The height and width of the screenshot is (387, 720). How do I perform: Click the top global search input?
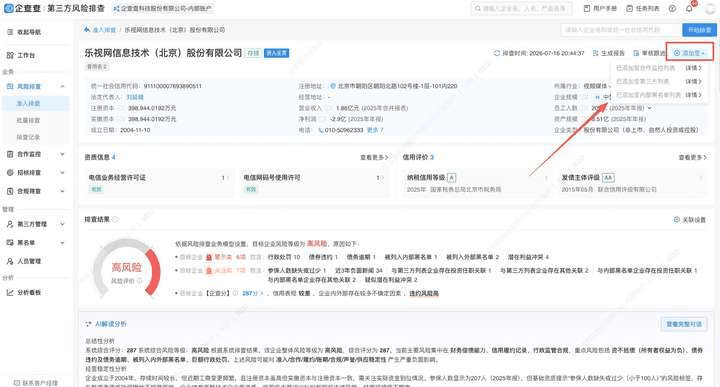tap(522, 8)
